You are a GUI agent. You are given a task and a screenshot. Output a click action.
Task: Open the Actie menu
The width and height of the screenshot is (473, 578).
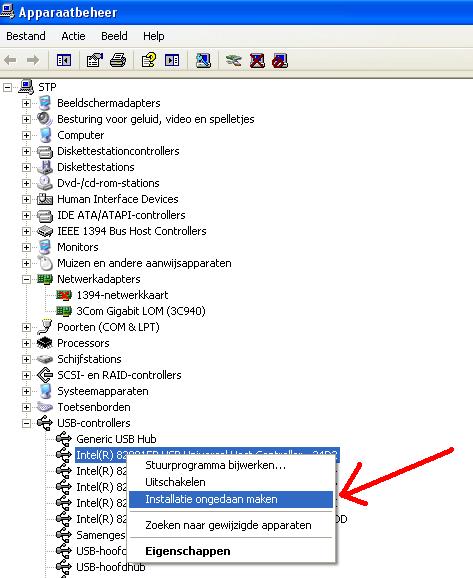tap(73, 36)
